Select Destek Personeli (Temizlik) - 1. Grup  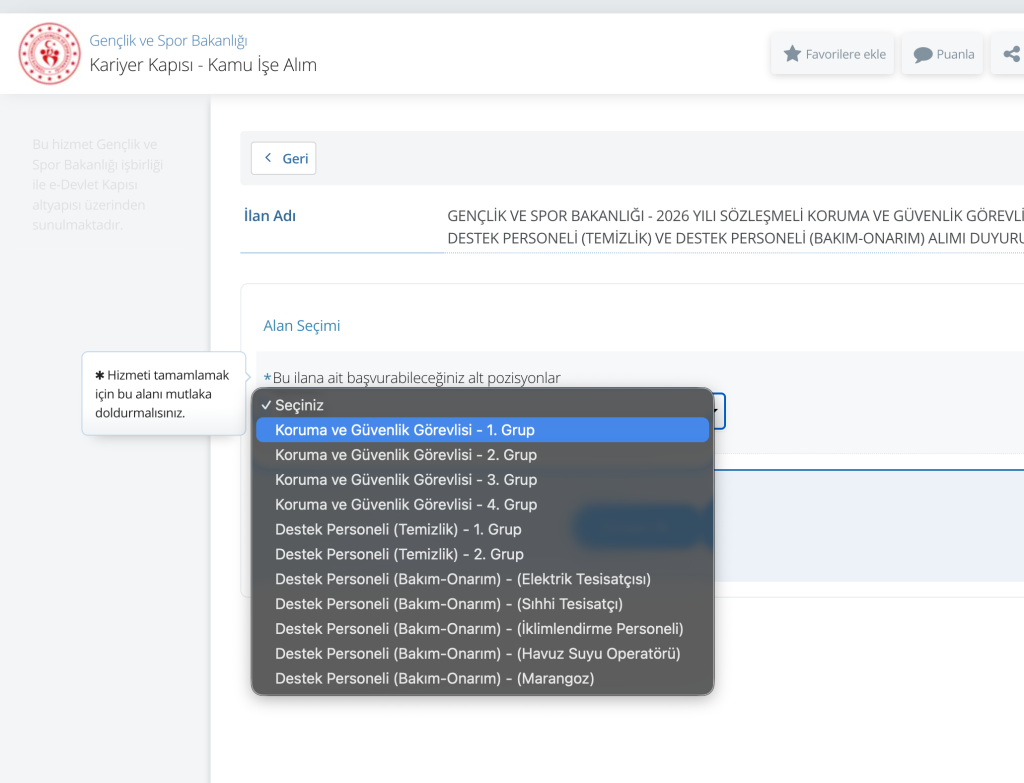tap(483, 529)
